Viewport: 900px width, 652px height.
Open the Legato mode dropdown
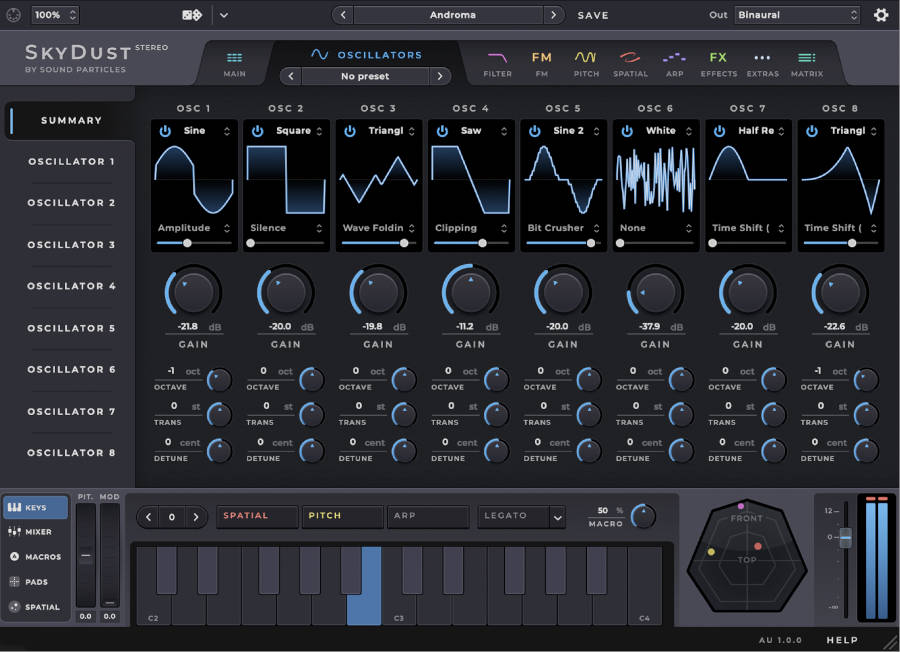point(521,516)
